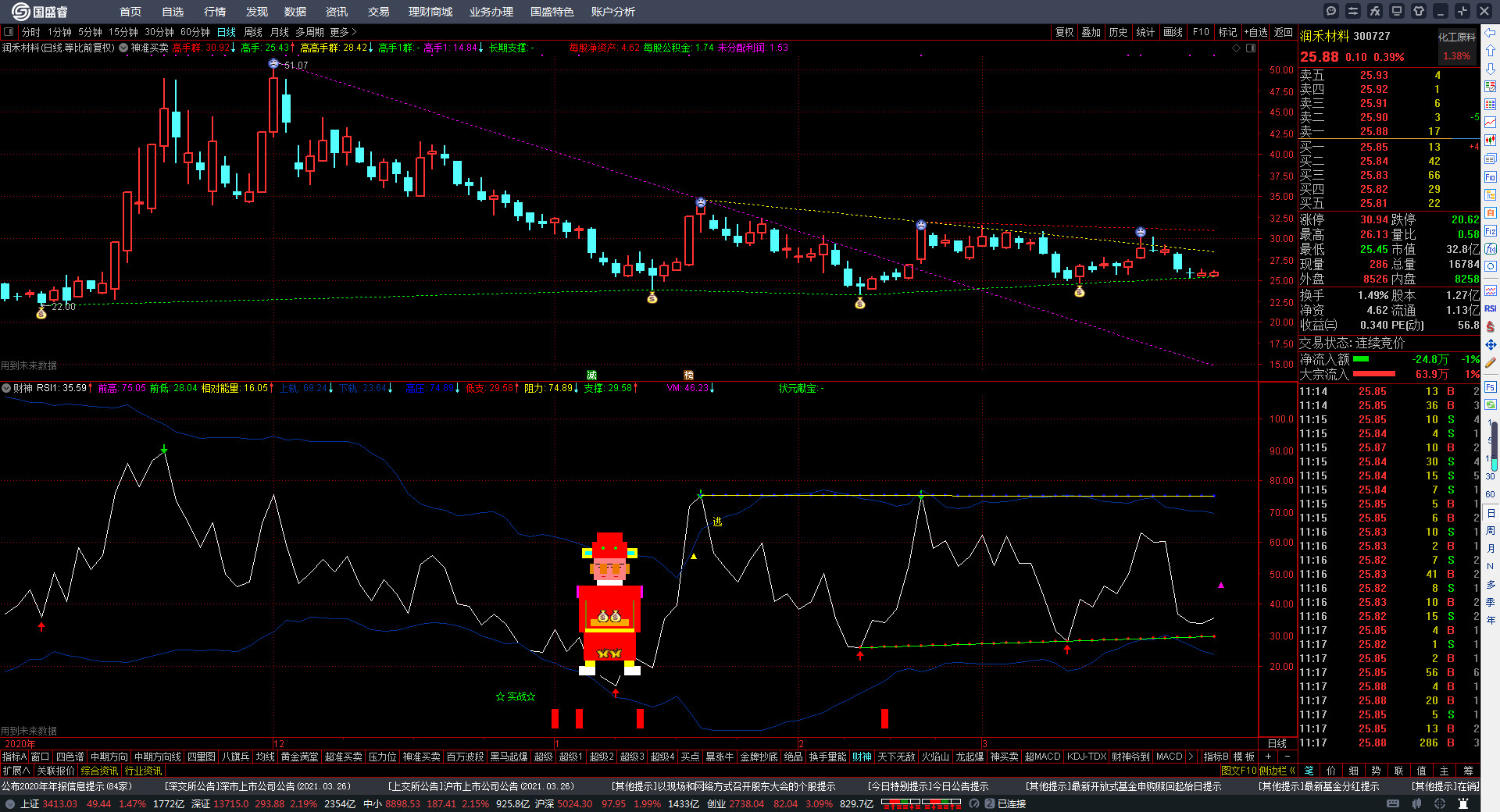
Task: Click the Guosheng Securities logo
Action: tap(40, 12)
